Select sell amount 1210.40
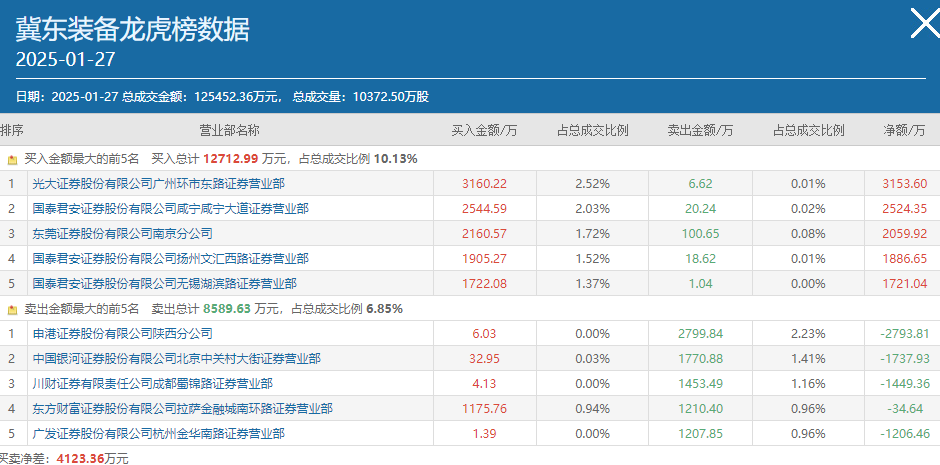This screenshot has height=465, width=940. click(700, 409)
